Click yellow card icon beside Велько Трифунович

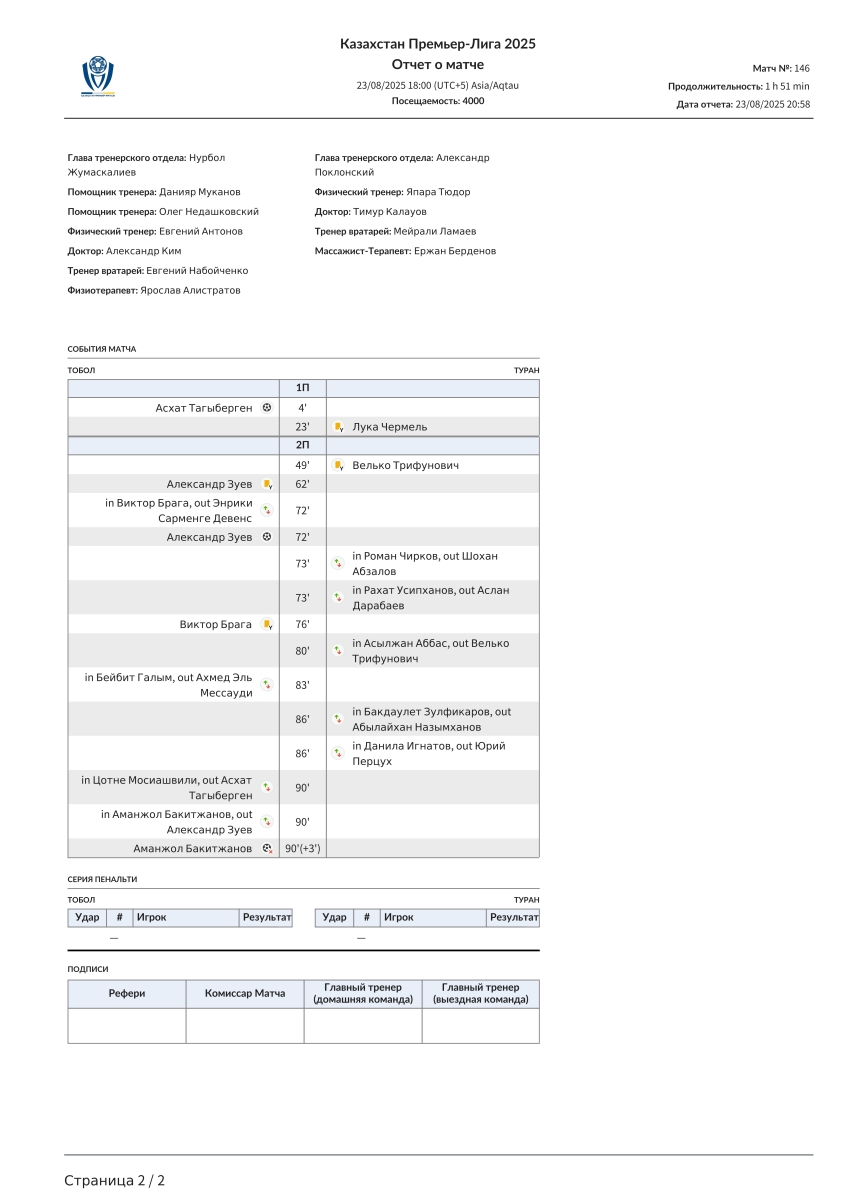click(339, 465)
